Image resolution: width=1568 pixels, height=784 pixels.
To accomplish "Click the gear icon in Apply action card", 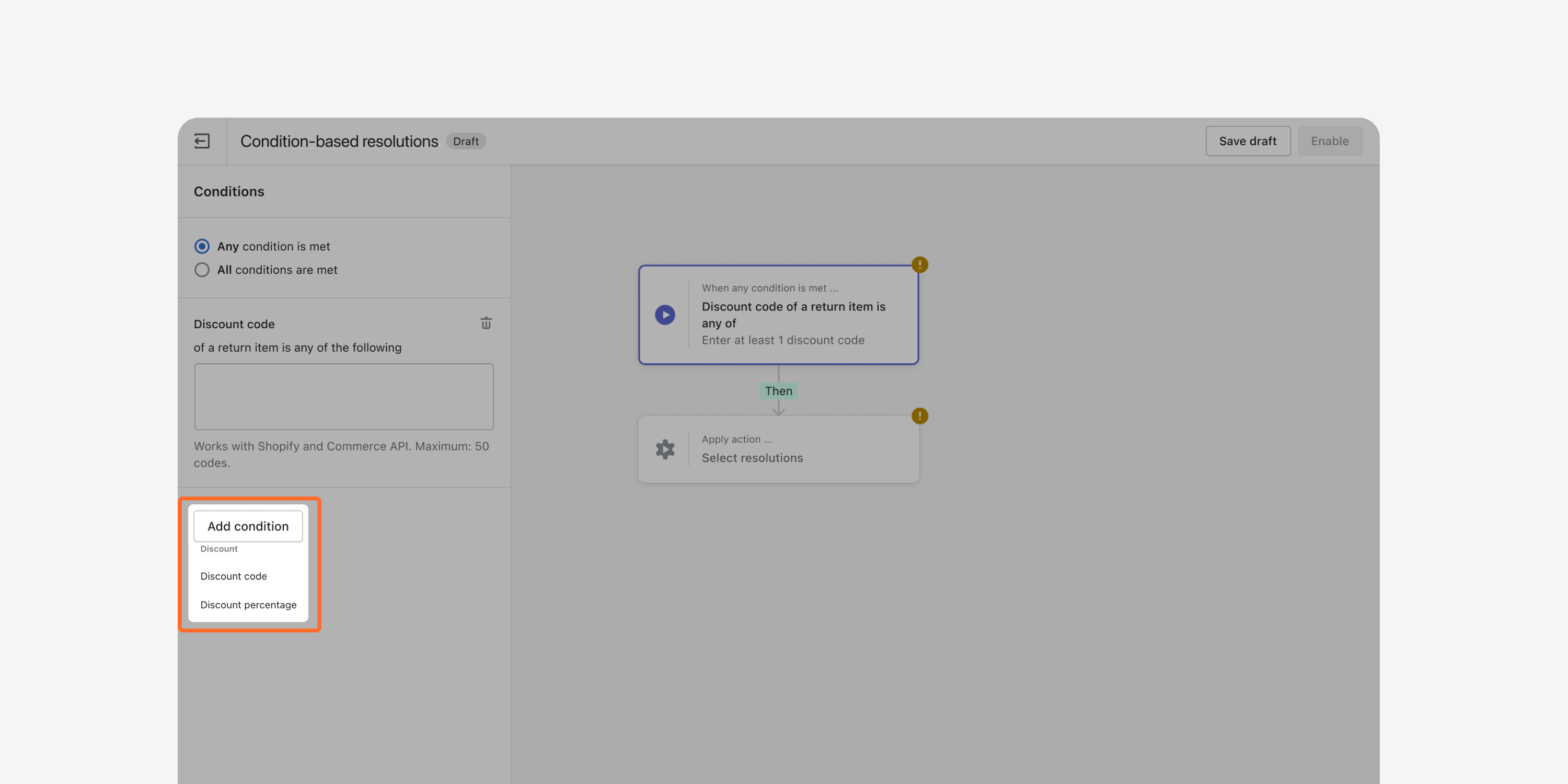I will pyautogui.click(x=665, y=449).
